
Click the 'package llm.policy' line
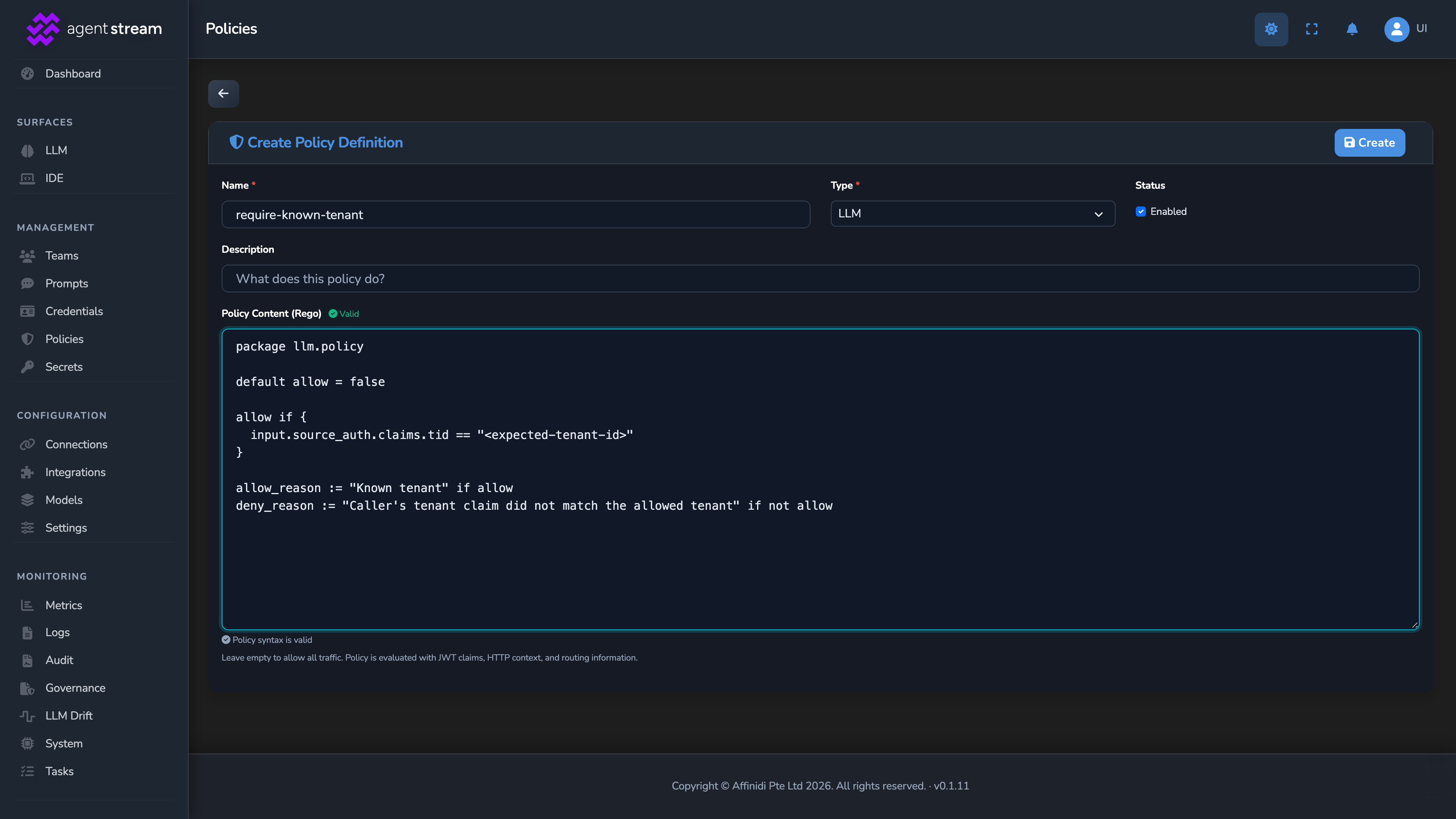[300, 346]
